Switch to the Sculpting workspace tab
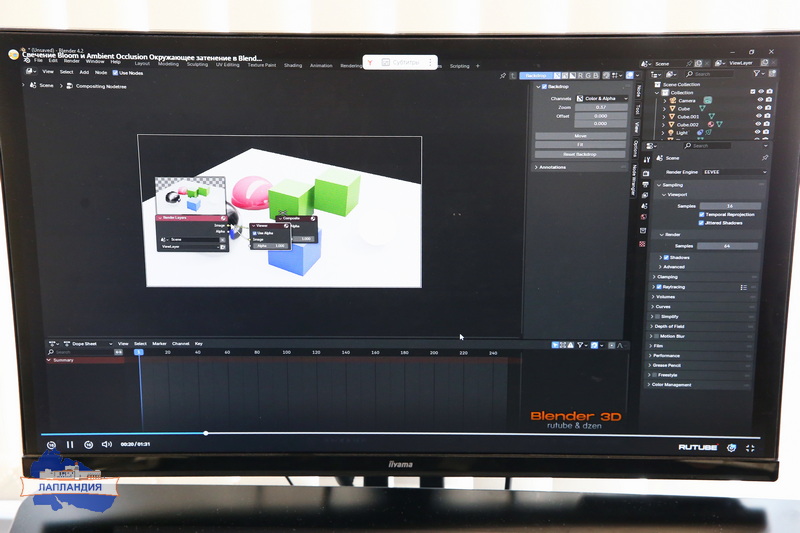The width and height of the screenshot is (800, 533). point(197,64)
